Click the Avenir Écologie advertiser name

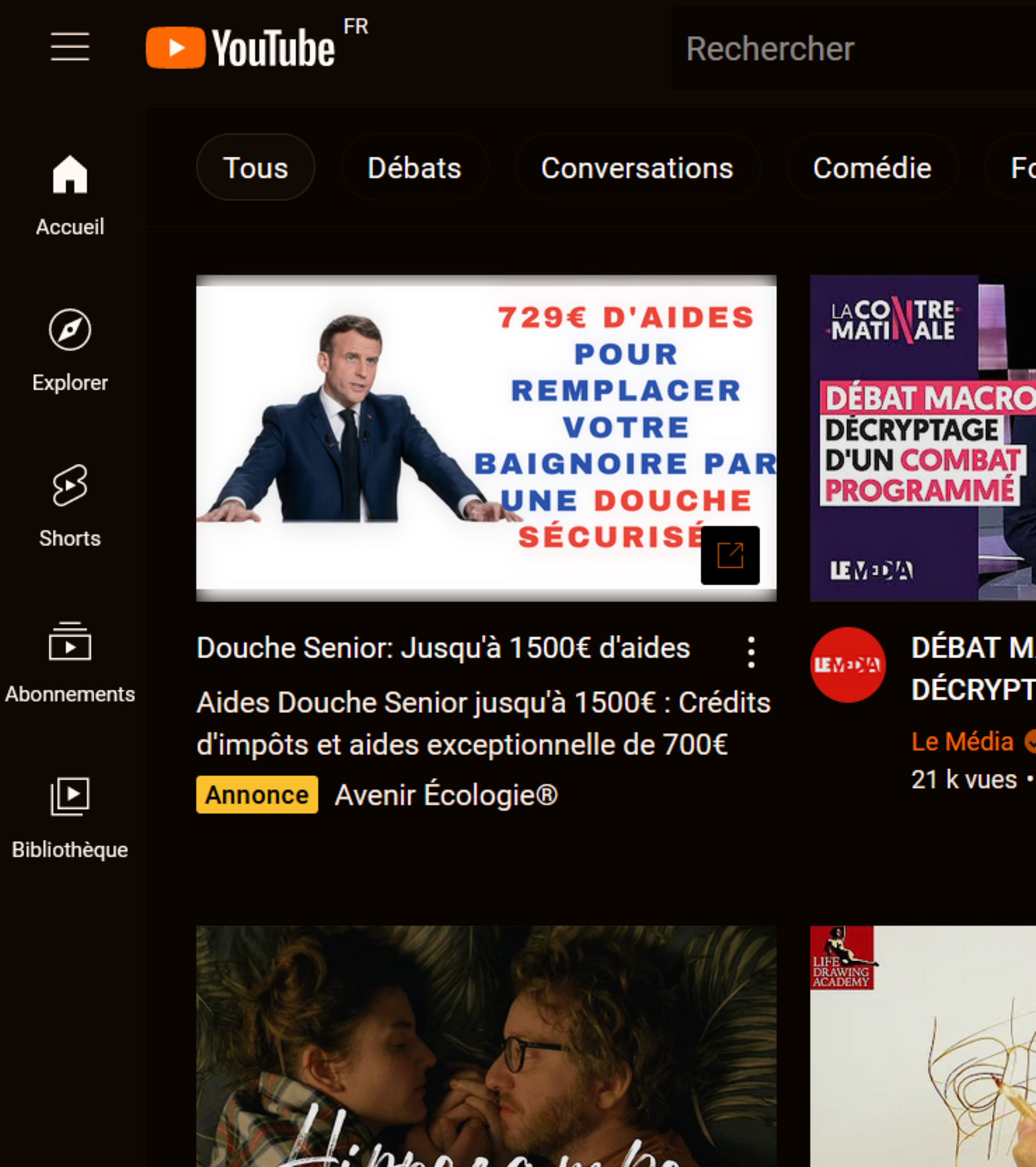pyautogui.click(x=446, y=795)
